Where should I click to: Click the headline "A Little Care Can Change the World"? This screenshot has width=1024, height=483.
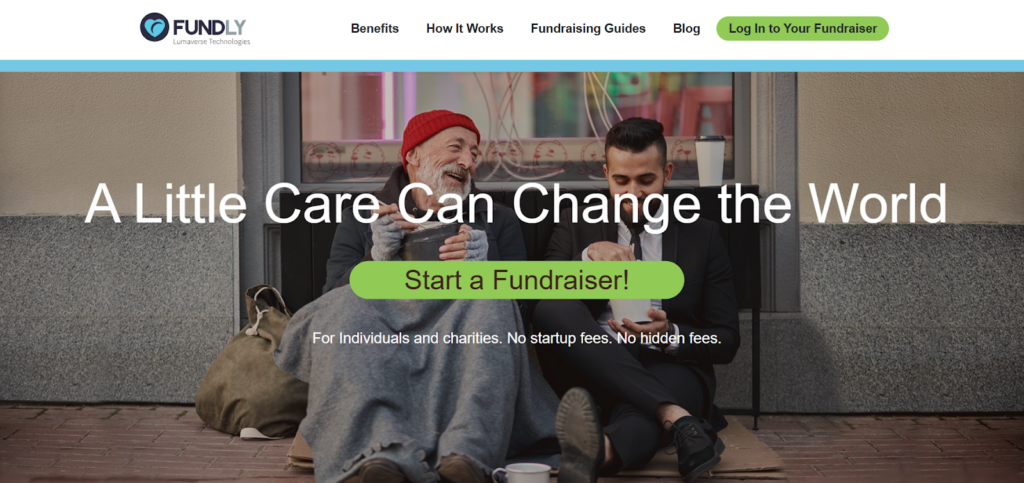click(516, 203)
